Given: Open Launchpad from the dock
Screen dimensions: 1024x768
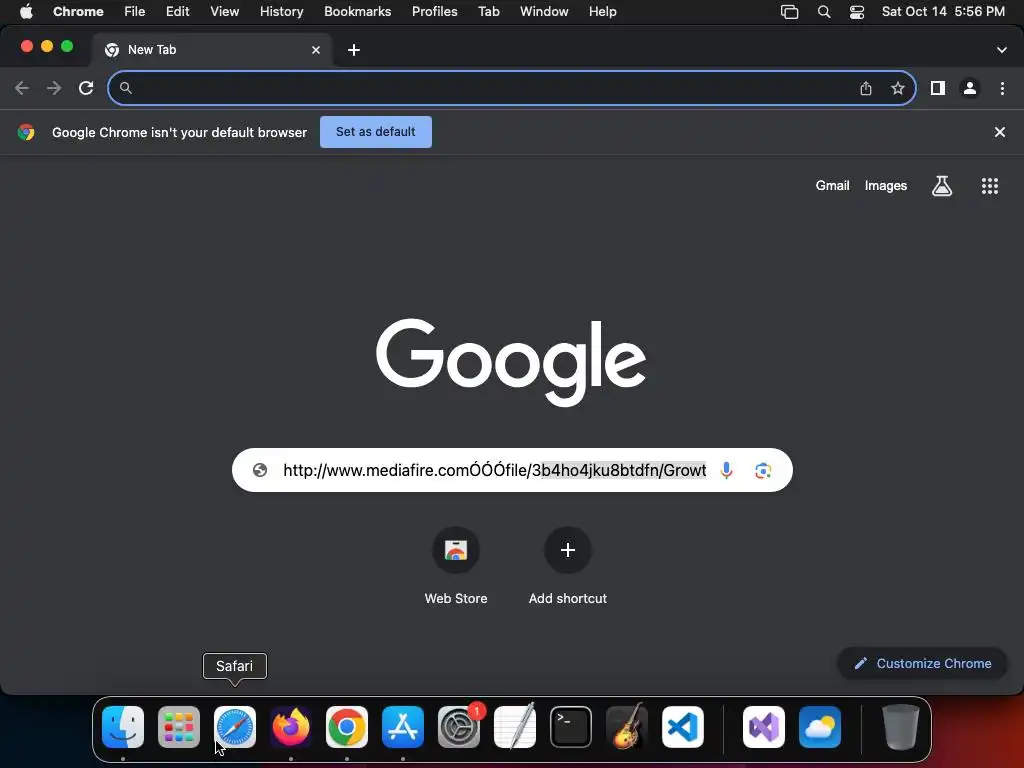Looking at the screenshot, I should click(x=179, y=727).
